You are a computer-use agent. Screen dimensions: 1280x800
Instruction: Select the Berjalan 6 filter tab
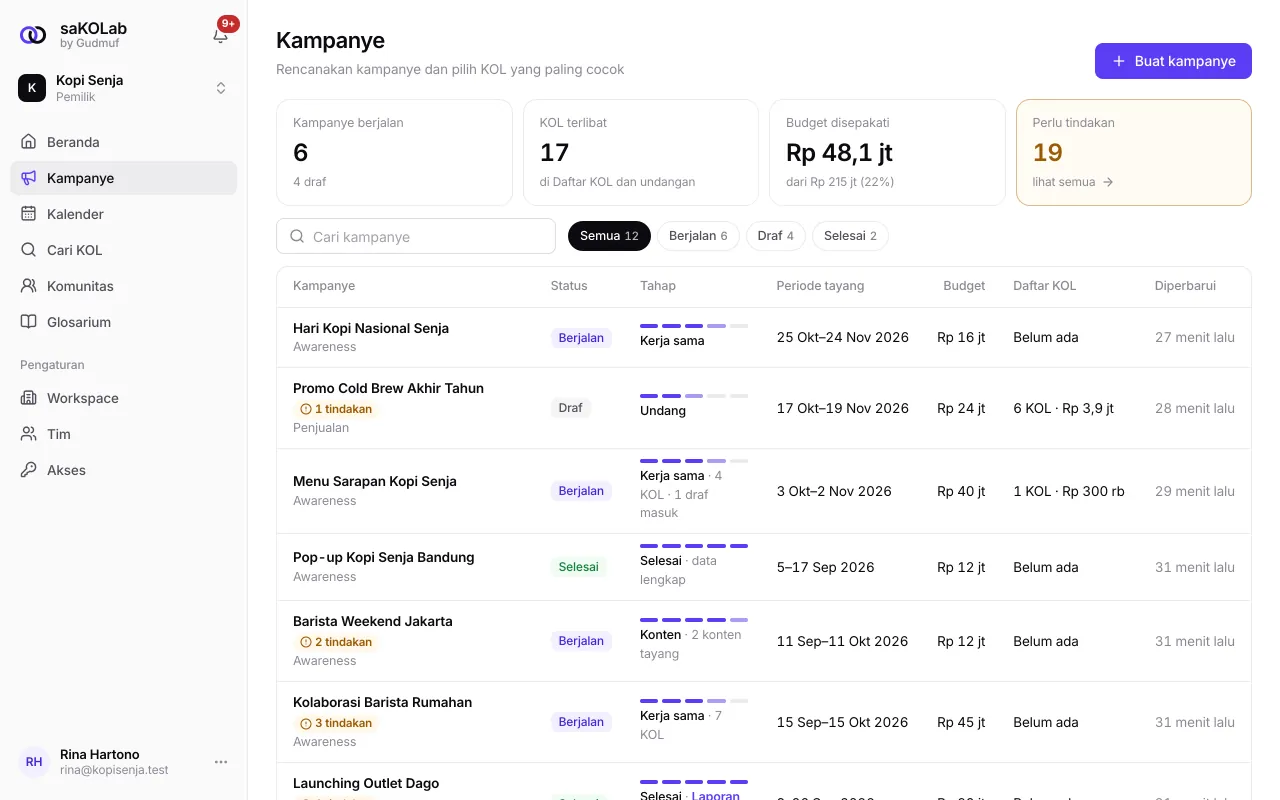[x=698, y=236]
